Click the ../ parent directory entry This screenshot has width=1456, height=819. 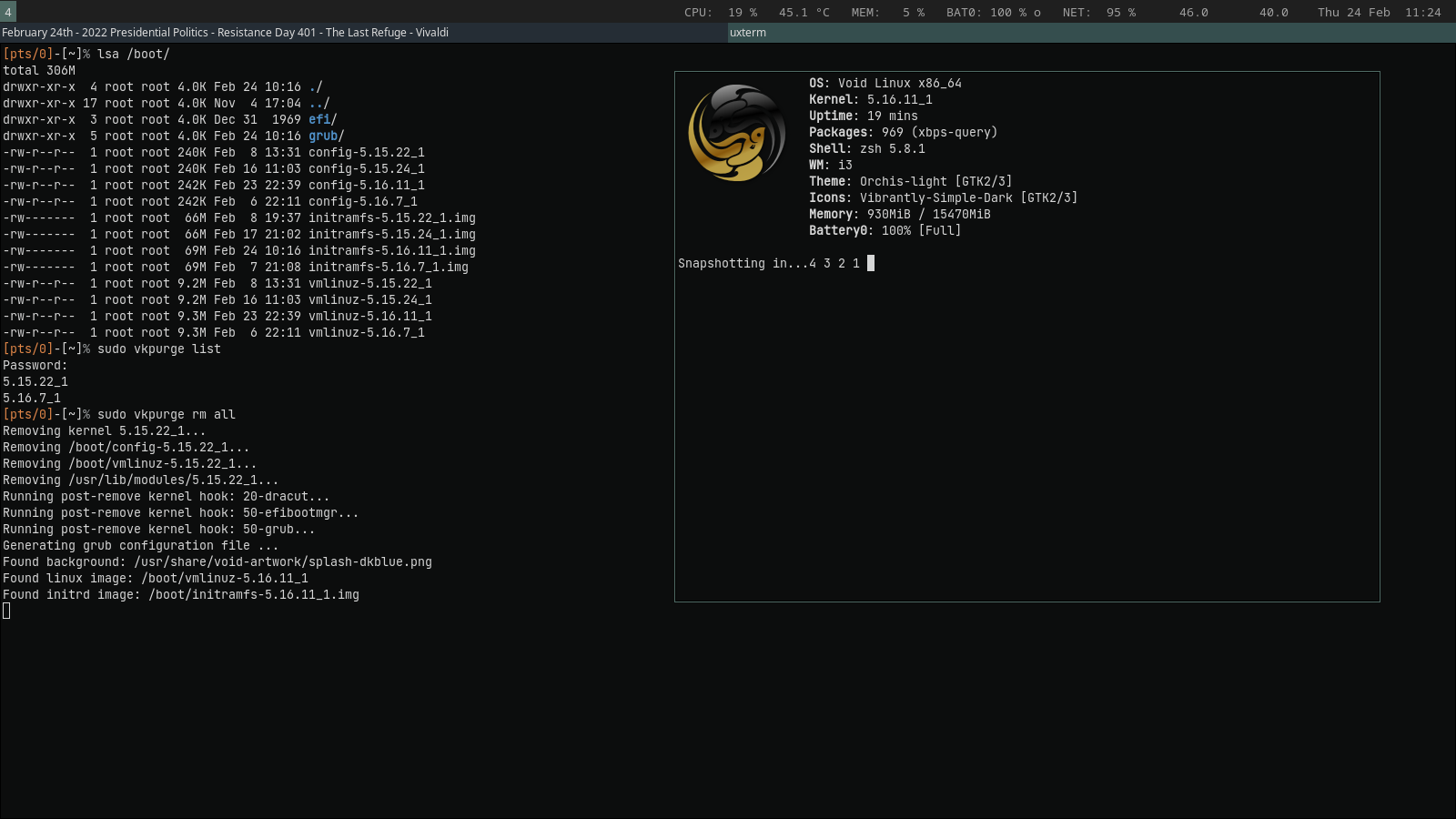coord(318,103)
